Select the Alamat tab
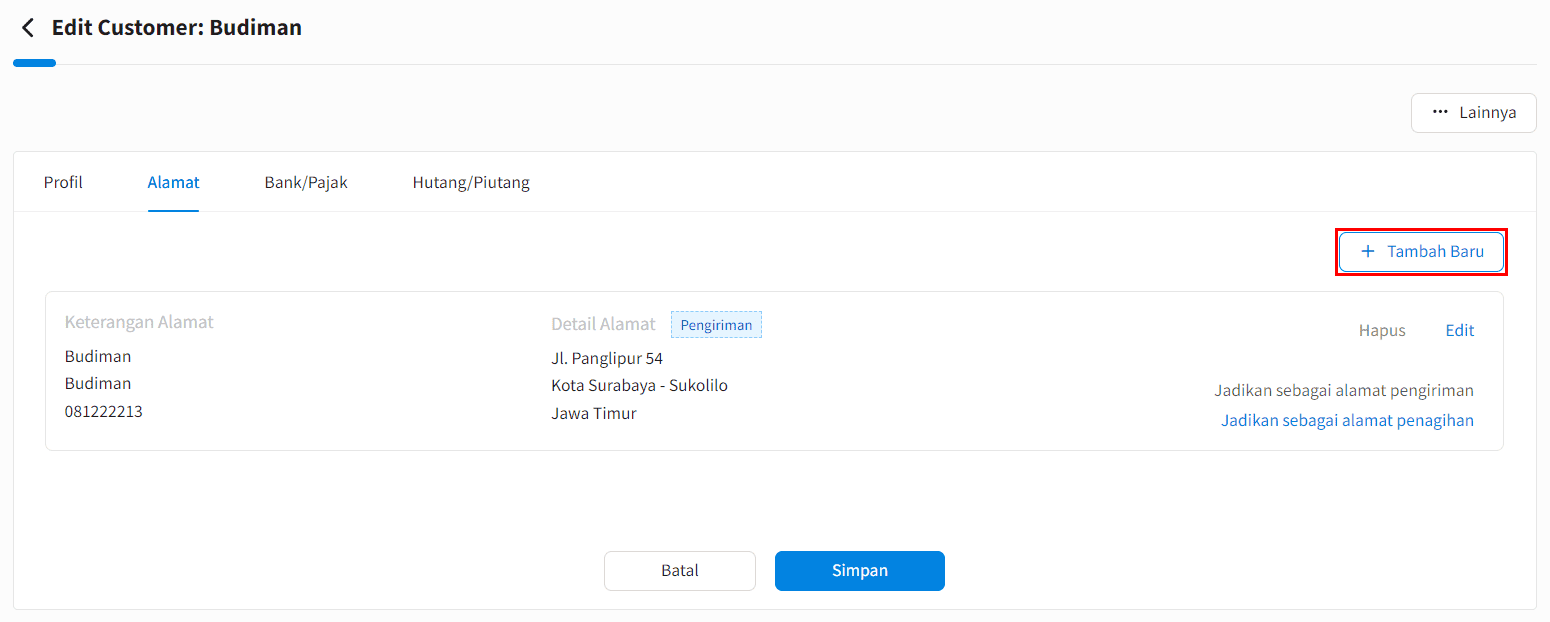The width and height of the screenshot is (1550, 622). click(173, 182)
